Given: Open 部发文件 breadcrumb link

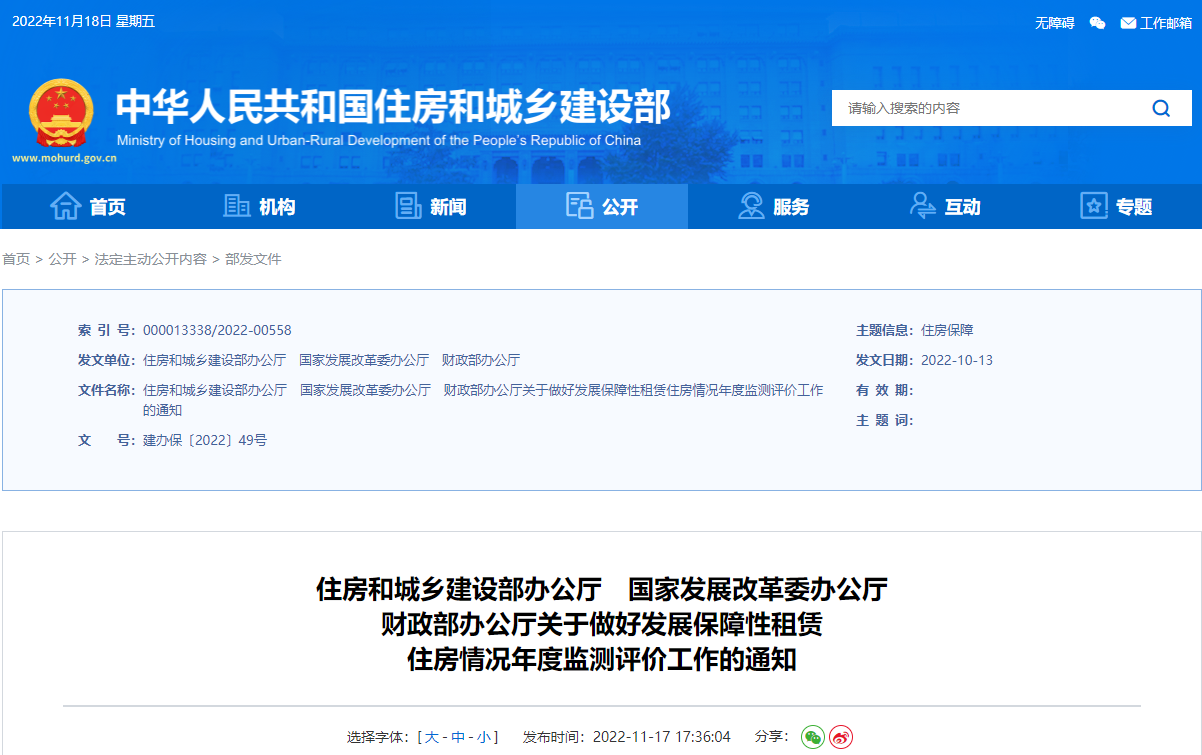Looking at the screenshot, I should pos(253,259).
